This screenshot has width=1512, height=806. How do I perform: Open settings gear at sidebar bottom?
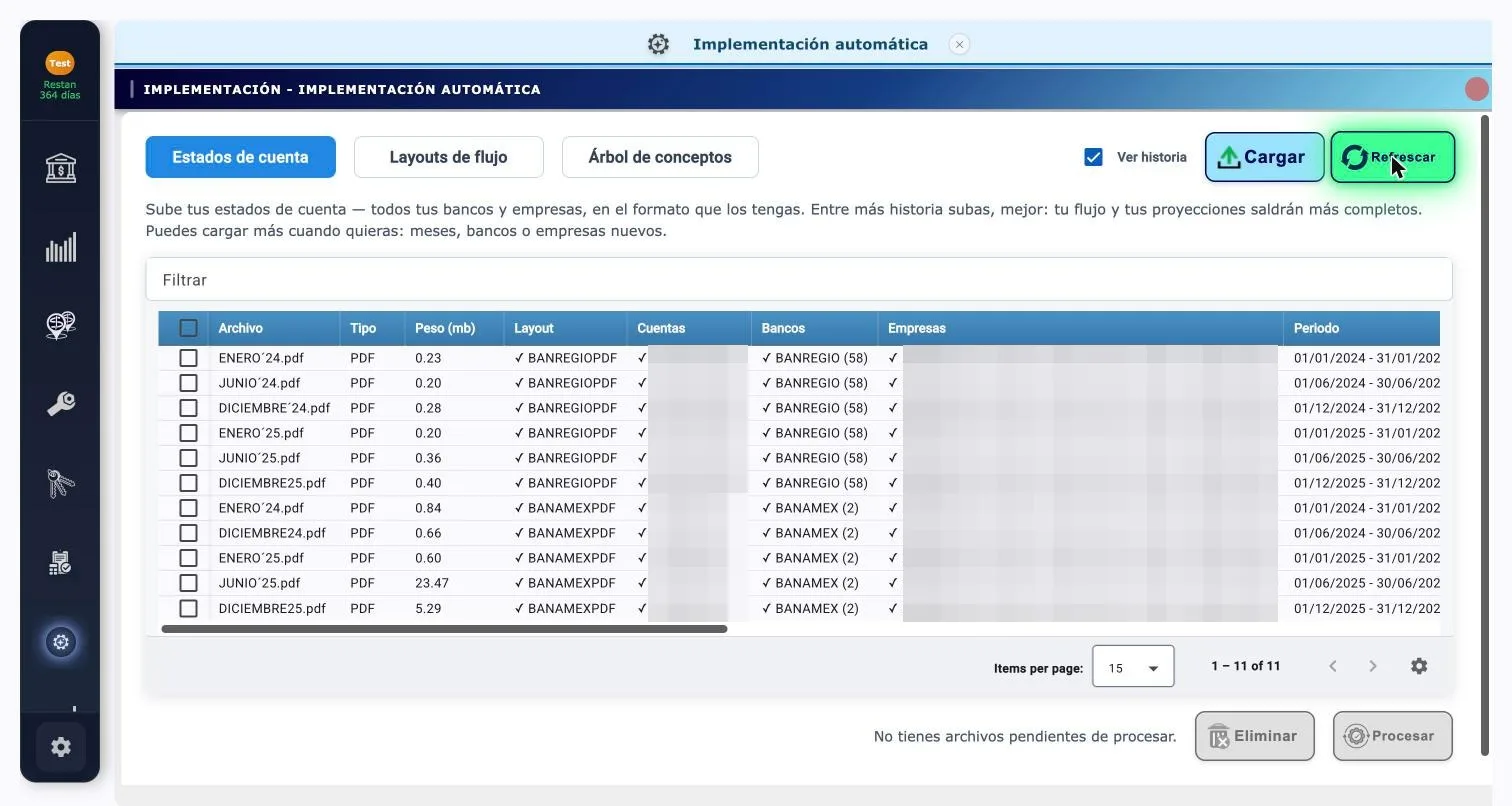coord(61,747)
